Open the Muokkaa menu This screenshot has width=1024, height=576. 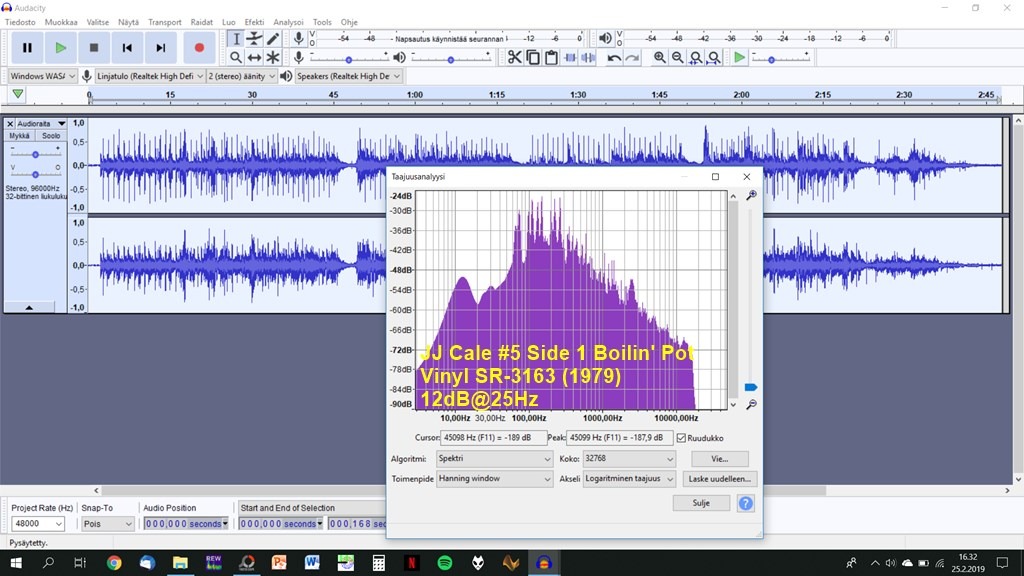click(61, 22)
